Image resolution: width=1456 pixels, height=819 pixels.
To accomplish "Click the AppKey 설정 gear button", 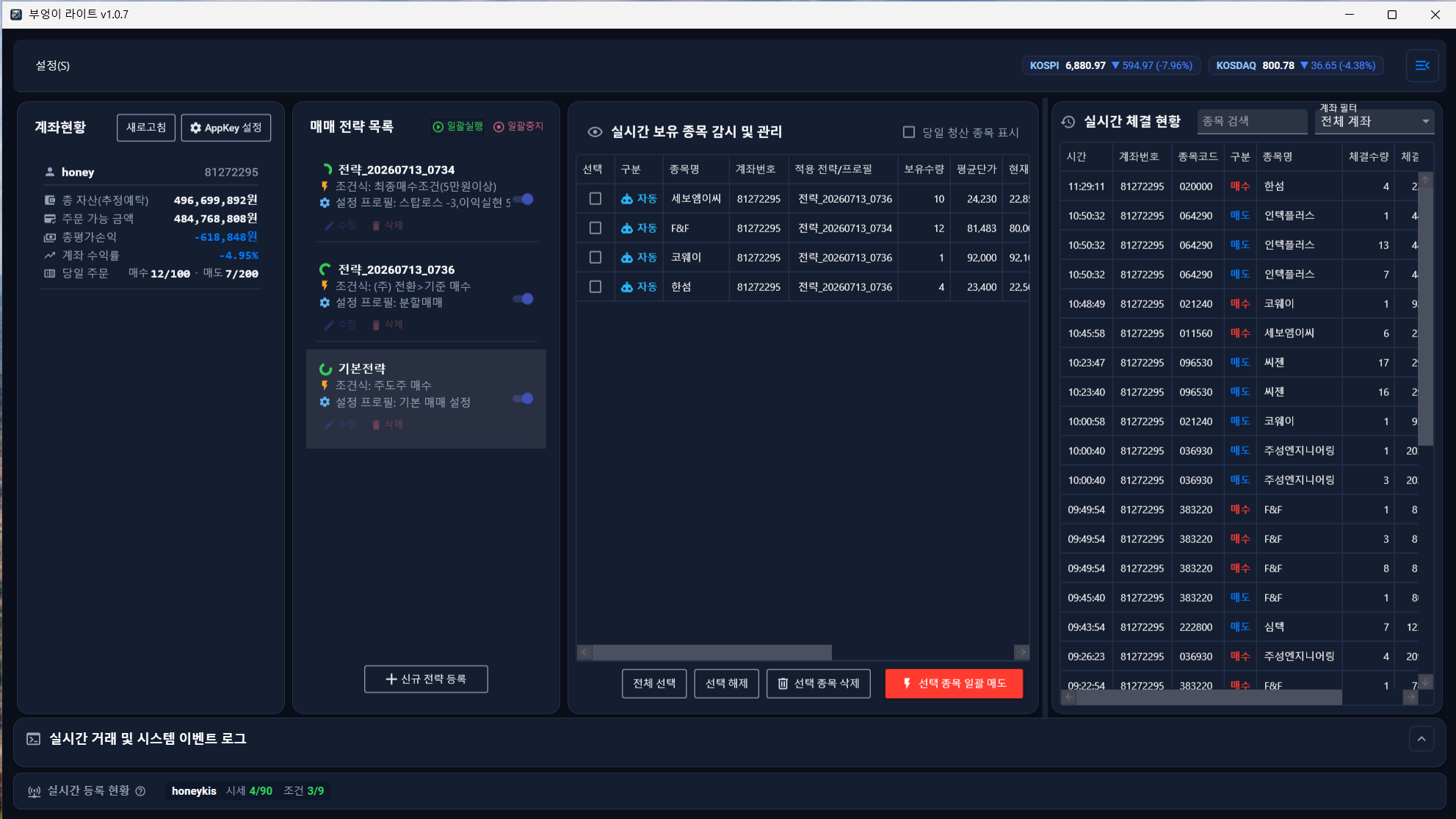I will (x=226, y=128).
